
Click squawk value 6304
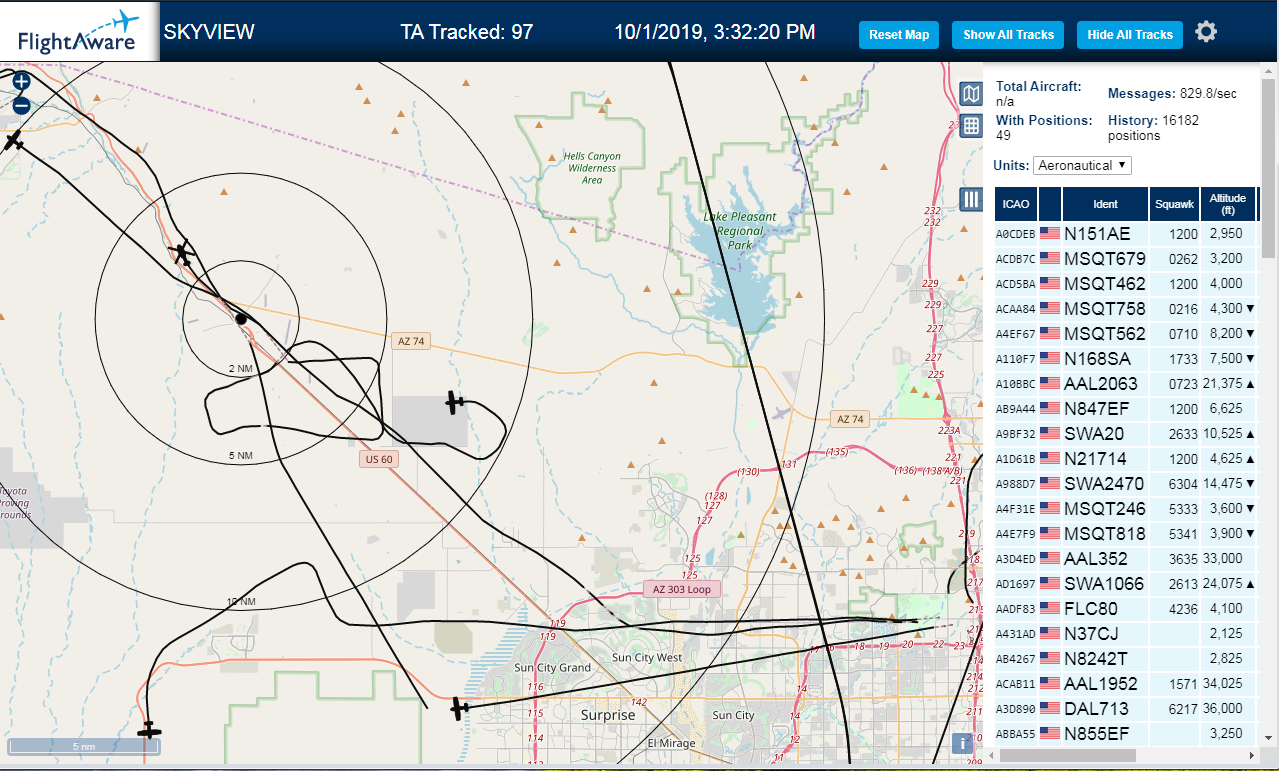[x=1181, y=484]
